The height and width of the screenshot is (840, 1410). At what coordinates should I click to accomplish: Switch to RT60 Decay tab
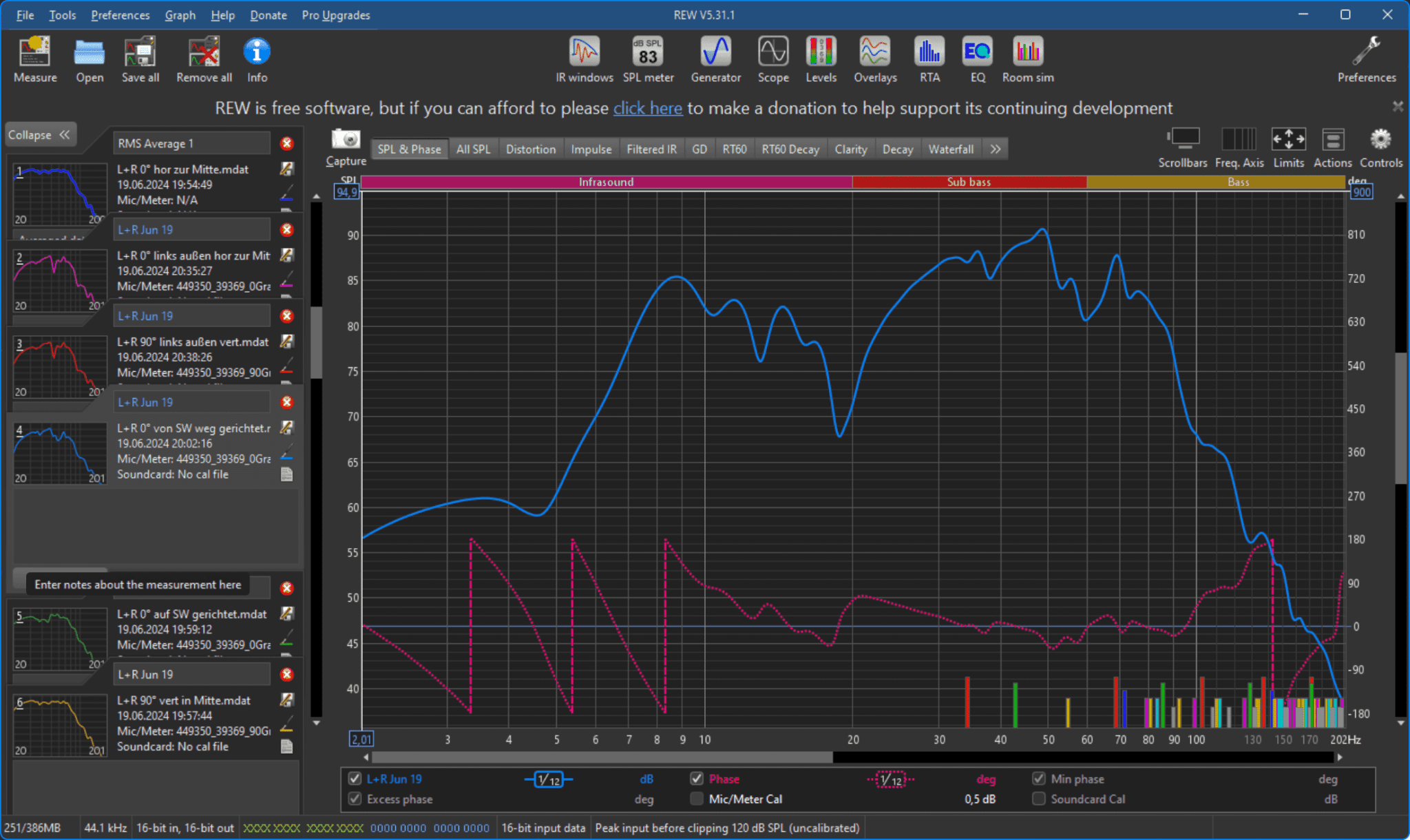pyautogui.click(x=790, y=149)
